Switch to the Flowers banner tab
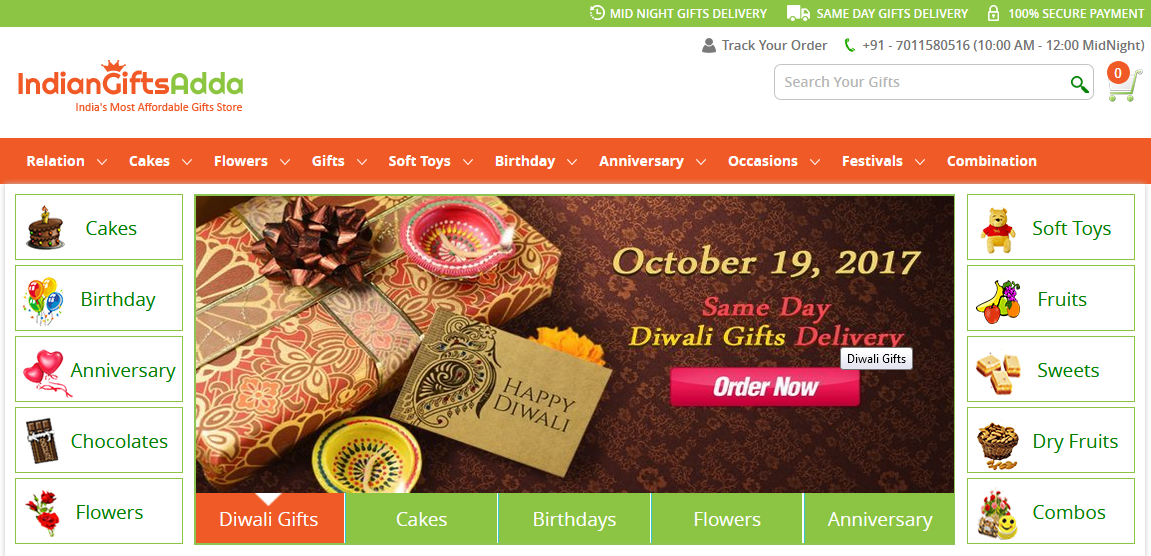This screenshot has width=1151, height=556. click(727, 519)
